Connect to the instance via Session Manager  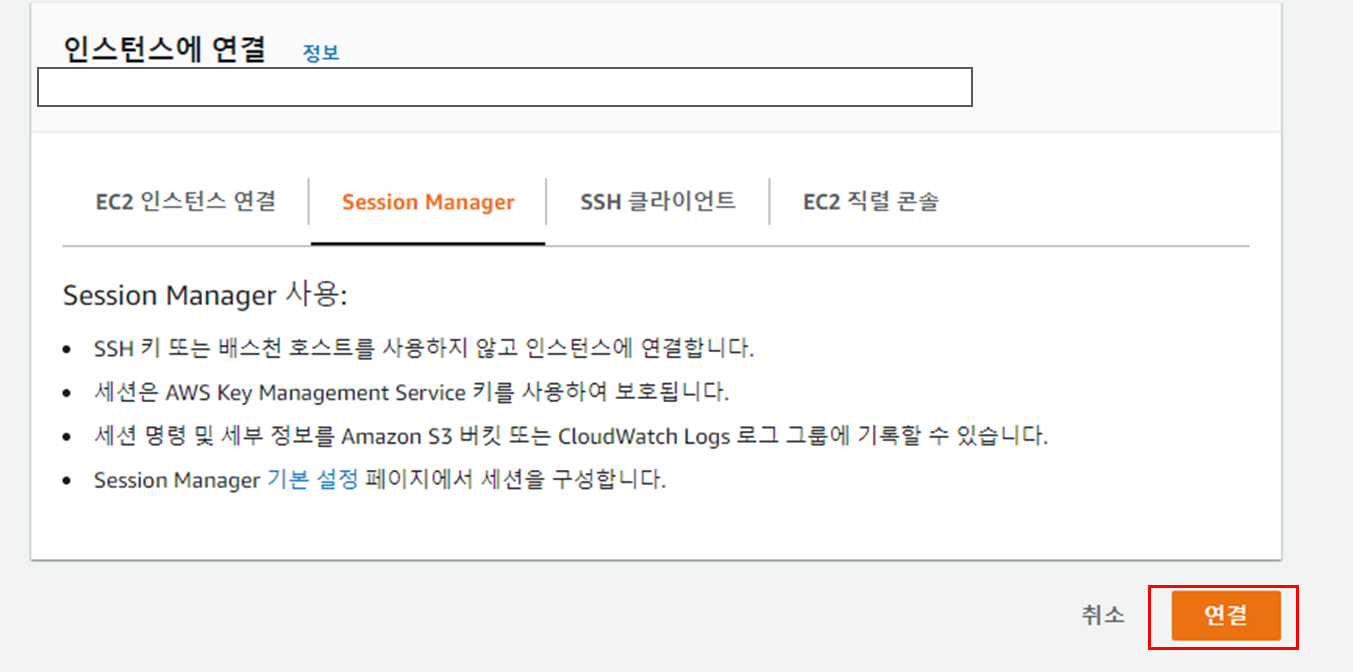coord(1228,616)
